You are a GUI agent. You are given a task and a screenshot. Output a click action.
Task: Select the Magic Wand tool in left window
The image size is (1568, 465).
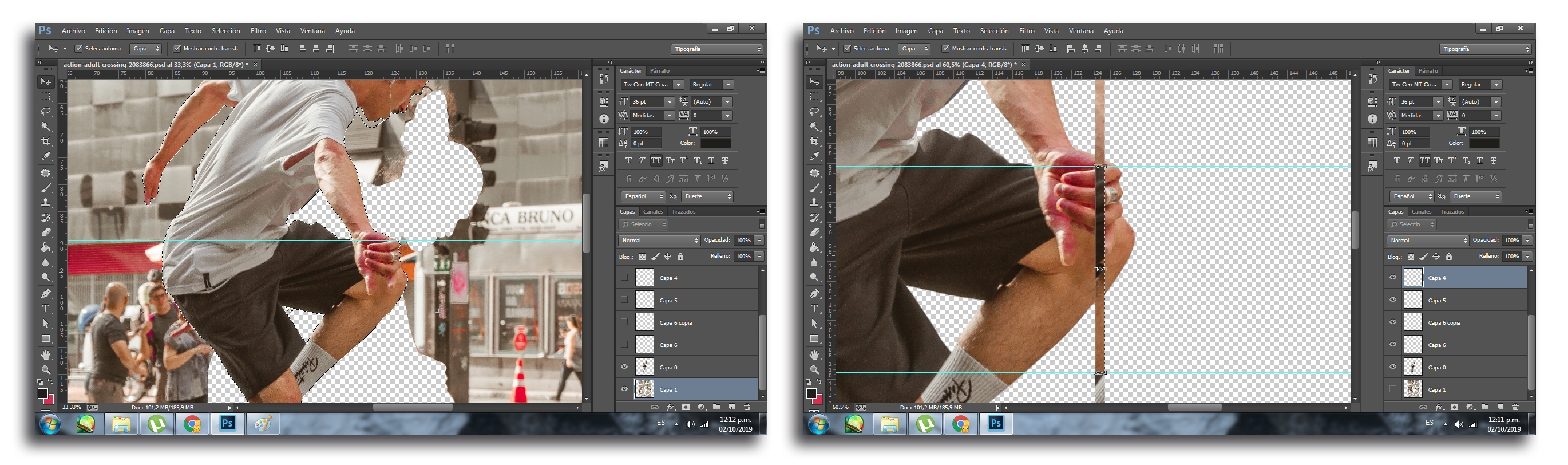pyautogui.click(x=46, y=127)
